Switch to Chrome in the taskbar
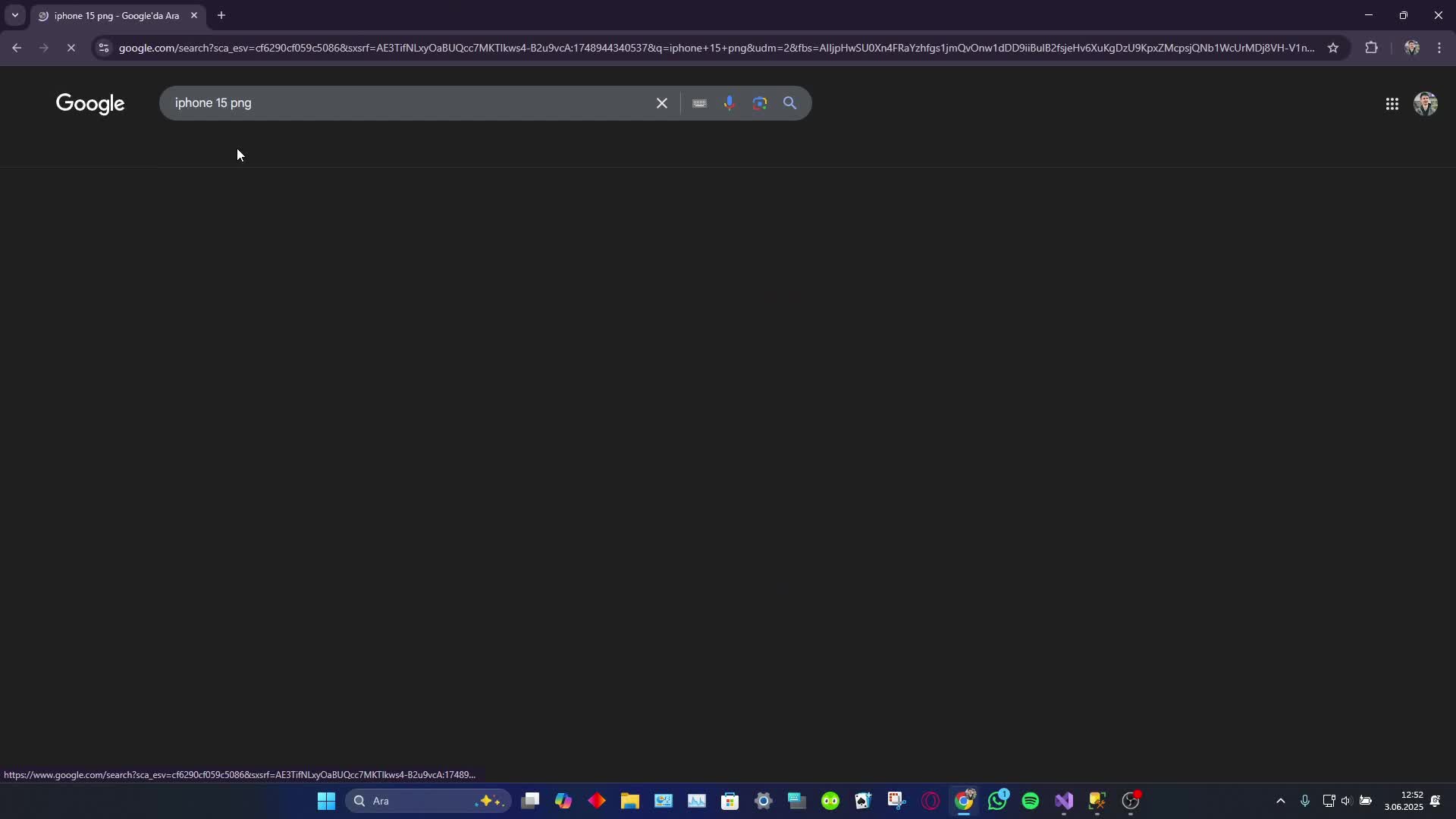This screenshot has height=819, width=1456. (964, 801)
